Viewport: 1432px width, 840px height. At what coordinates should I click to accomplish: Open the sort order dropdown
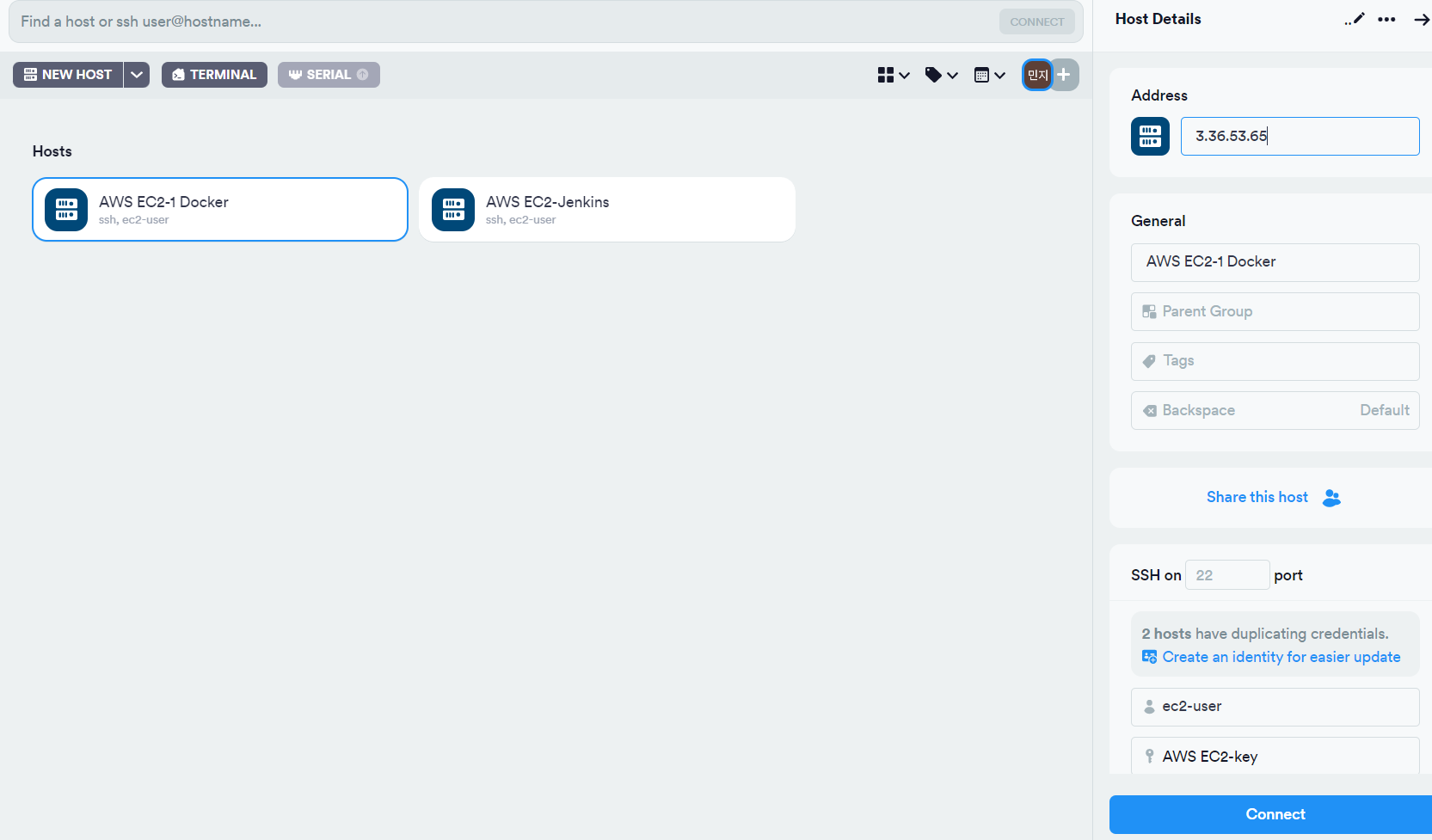click(989, 75)
